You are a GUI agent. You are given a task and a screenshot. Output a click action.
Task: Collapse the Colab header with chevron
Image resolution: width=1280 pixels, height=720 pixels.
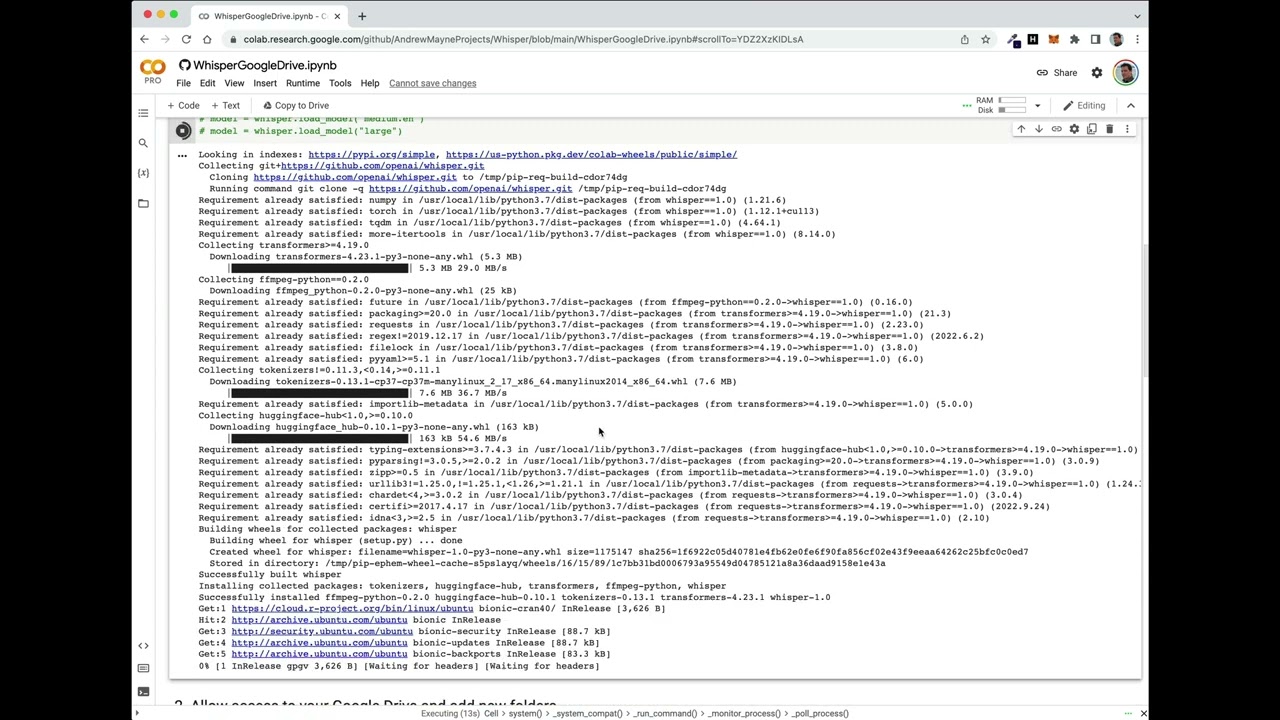click(x=1131, y=105)
